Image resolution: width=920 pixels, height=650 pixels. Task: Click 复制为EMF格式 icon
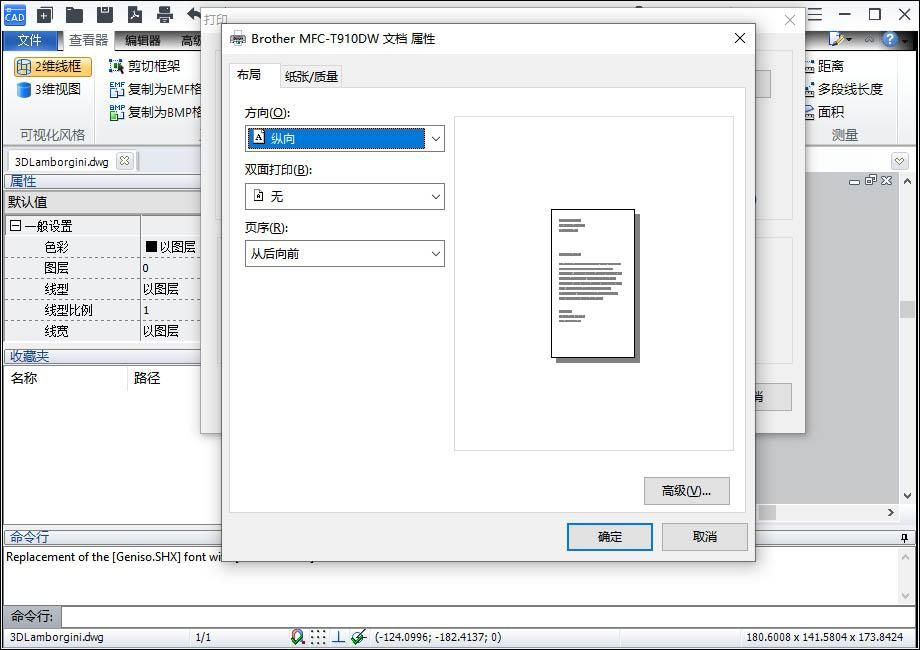(117, 89)
